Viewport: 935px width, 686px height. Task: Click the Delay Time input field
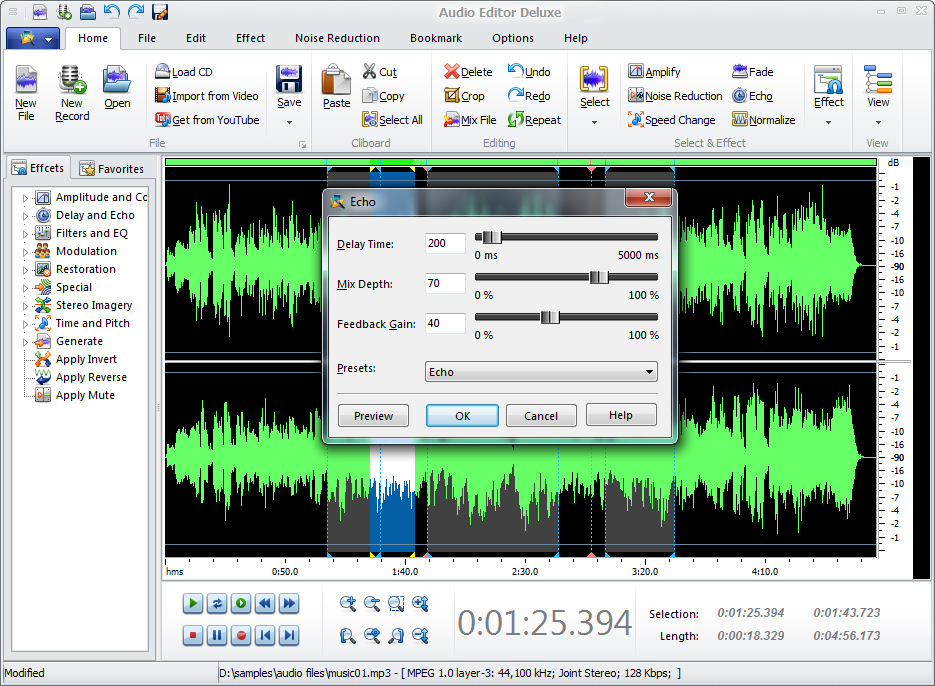point(445,244)
